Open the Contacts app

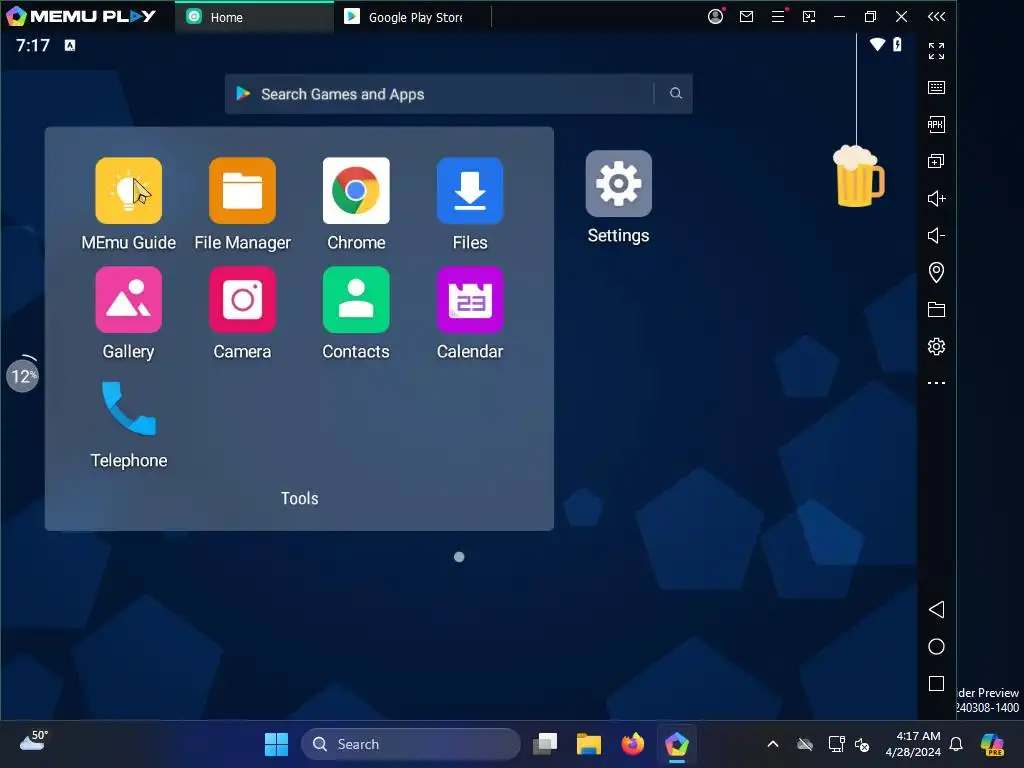point(356,300)
